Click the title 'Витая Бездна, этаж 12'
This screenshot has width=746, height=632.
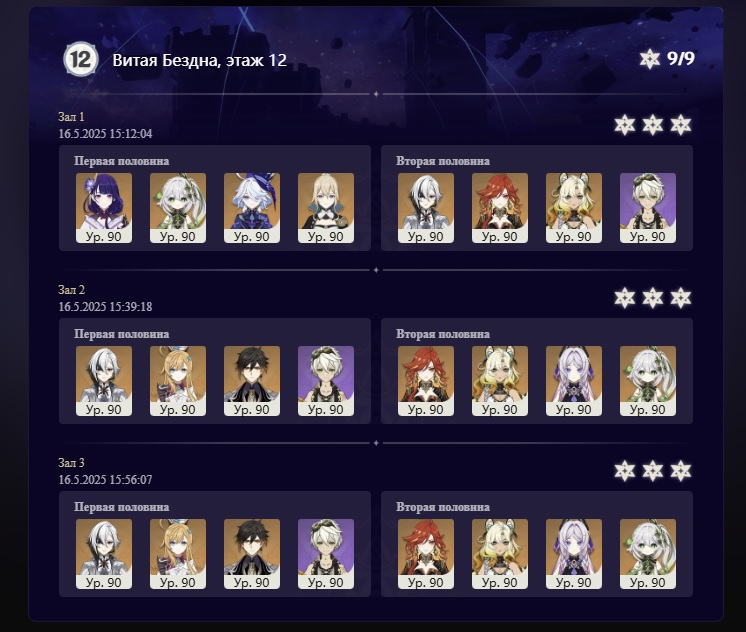(x=199, y=60)
